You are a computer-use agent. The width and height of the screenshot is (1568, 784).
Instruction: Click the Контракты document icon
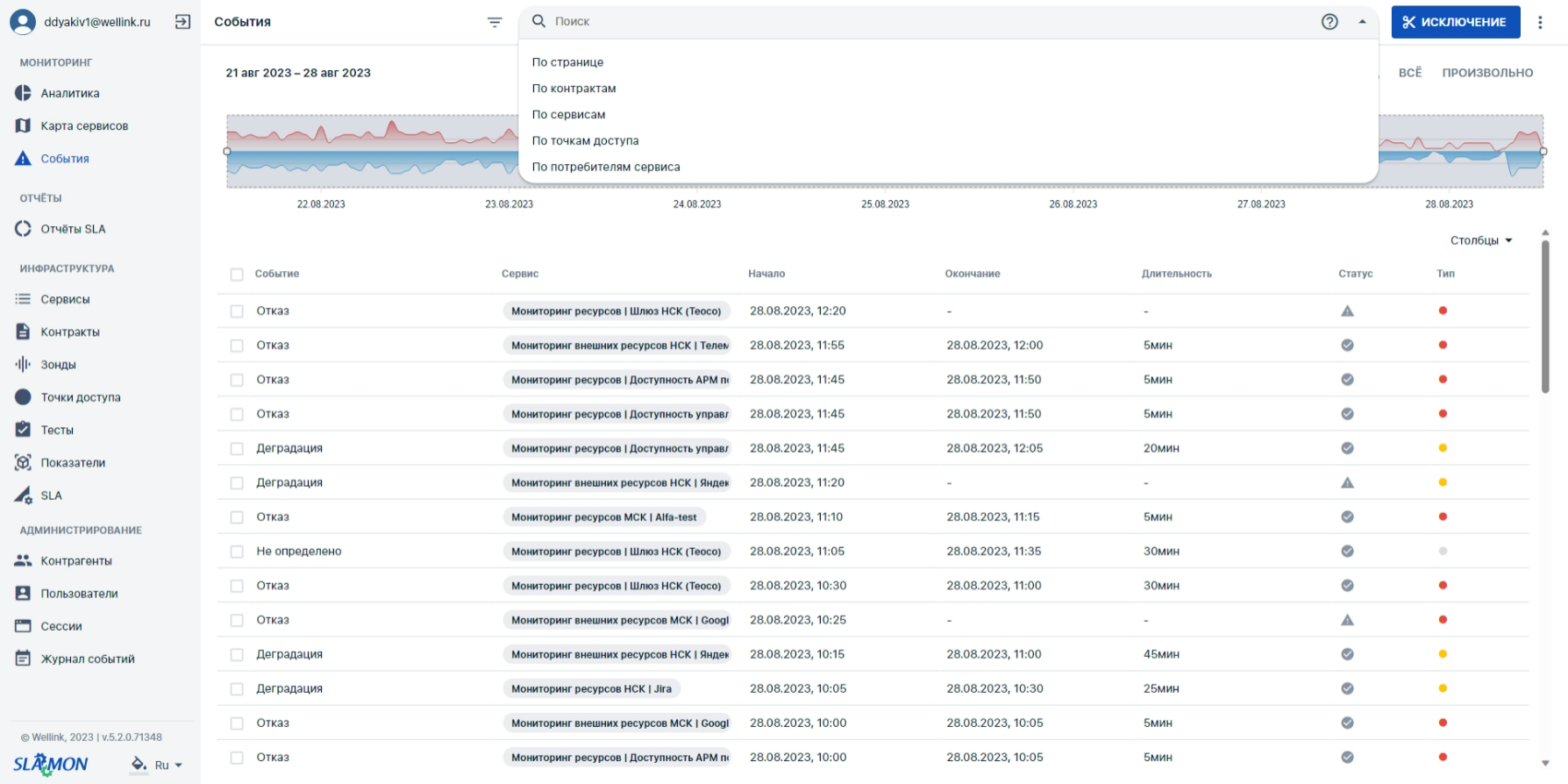(x=23, y=331)
